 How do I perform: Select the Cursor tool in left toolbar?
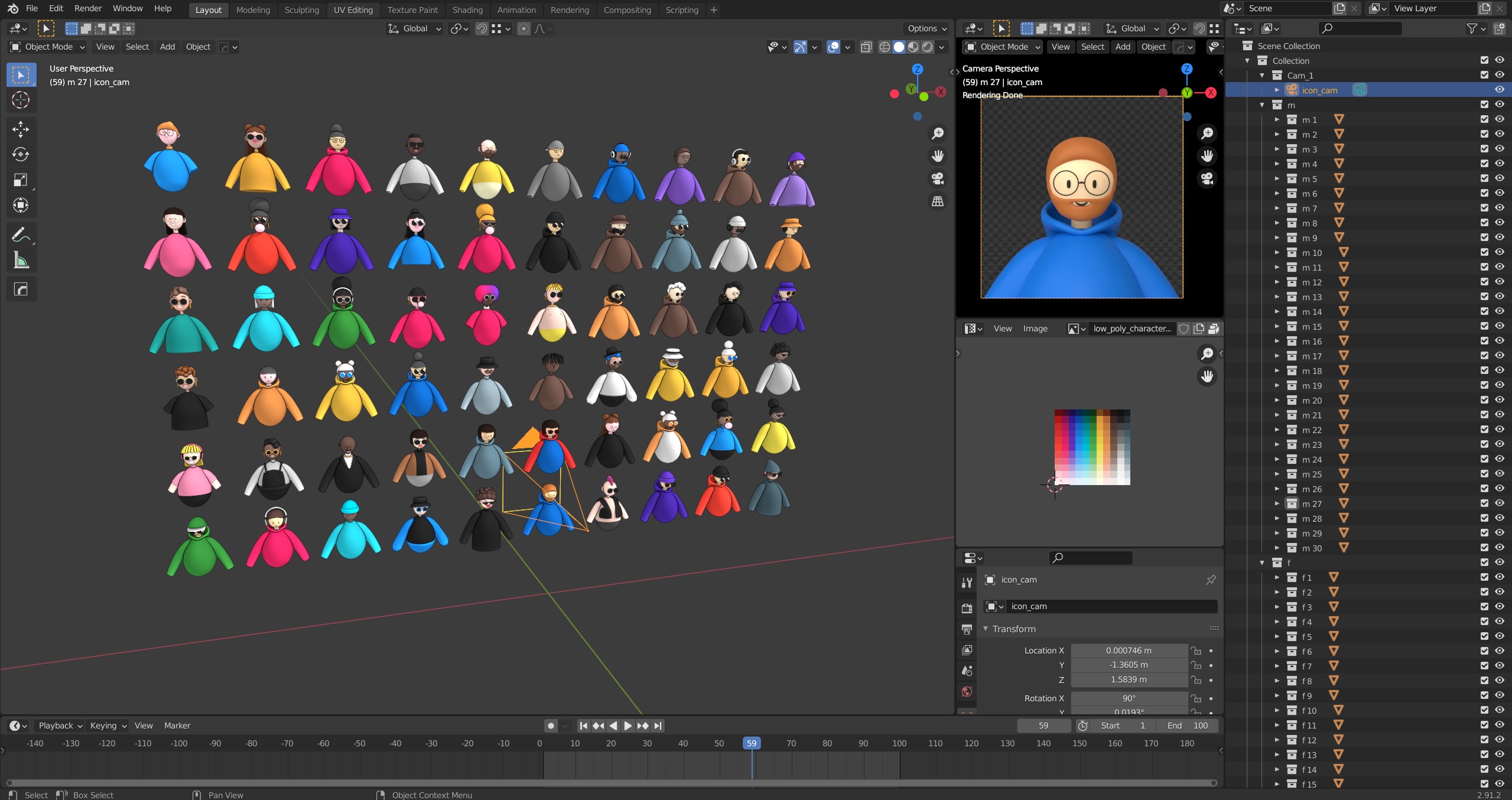click(x=21, y=100)
